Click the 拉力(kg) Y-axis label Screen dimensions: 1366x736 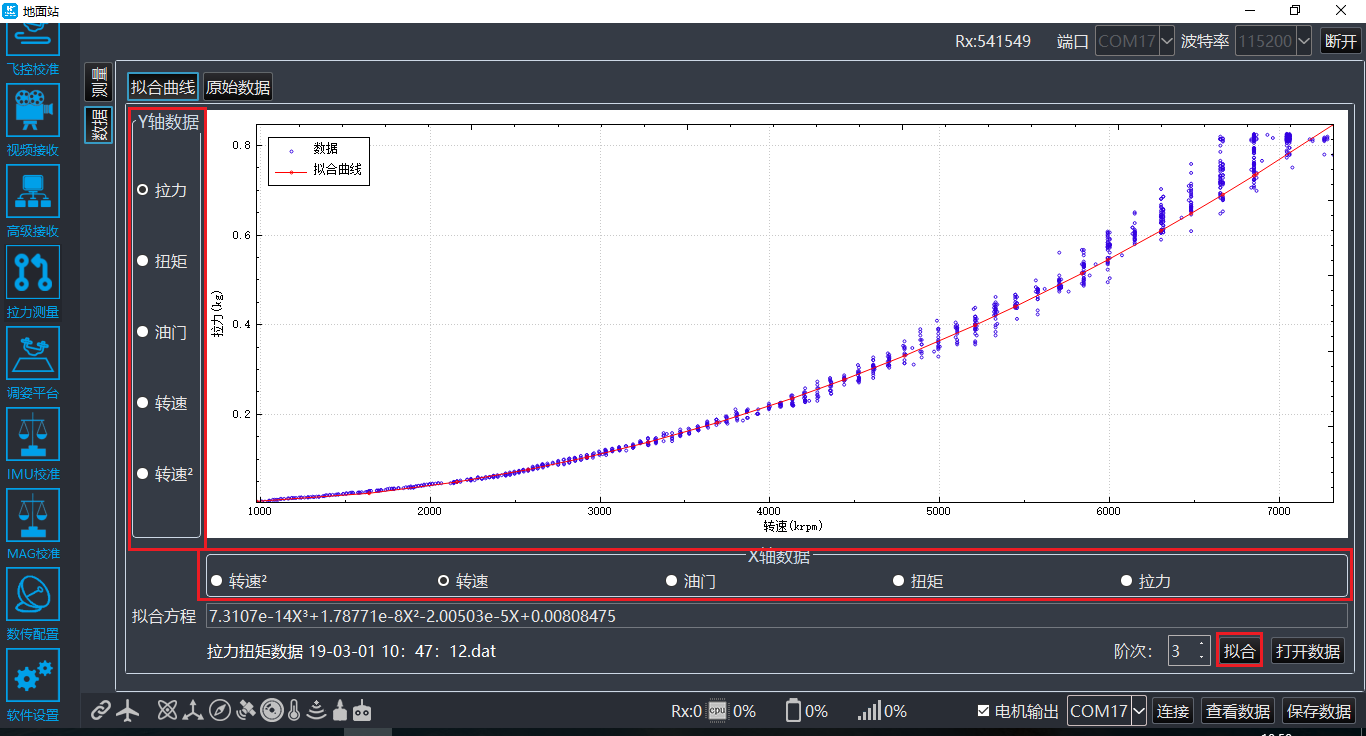218,313
